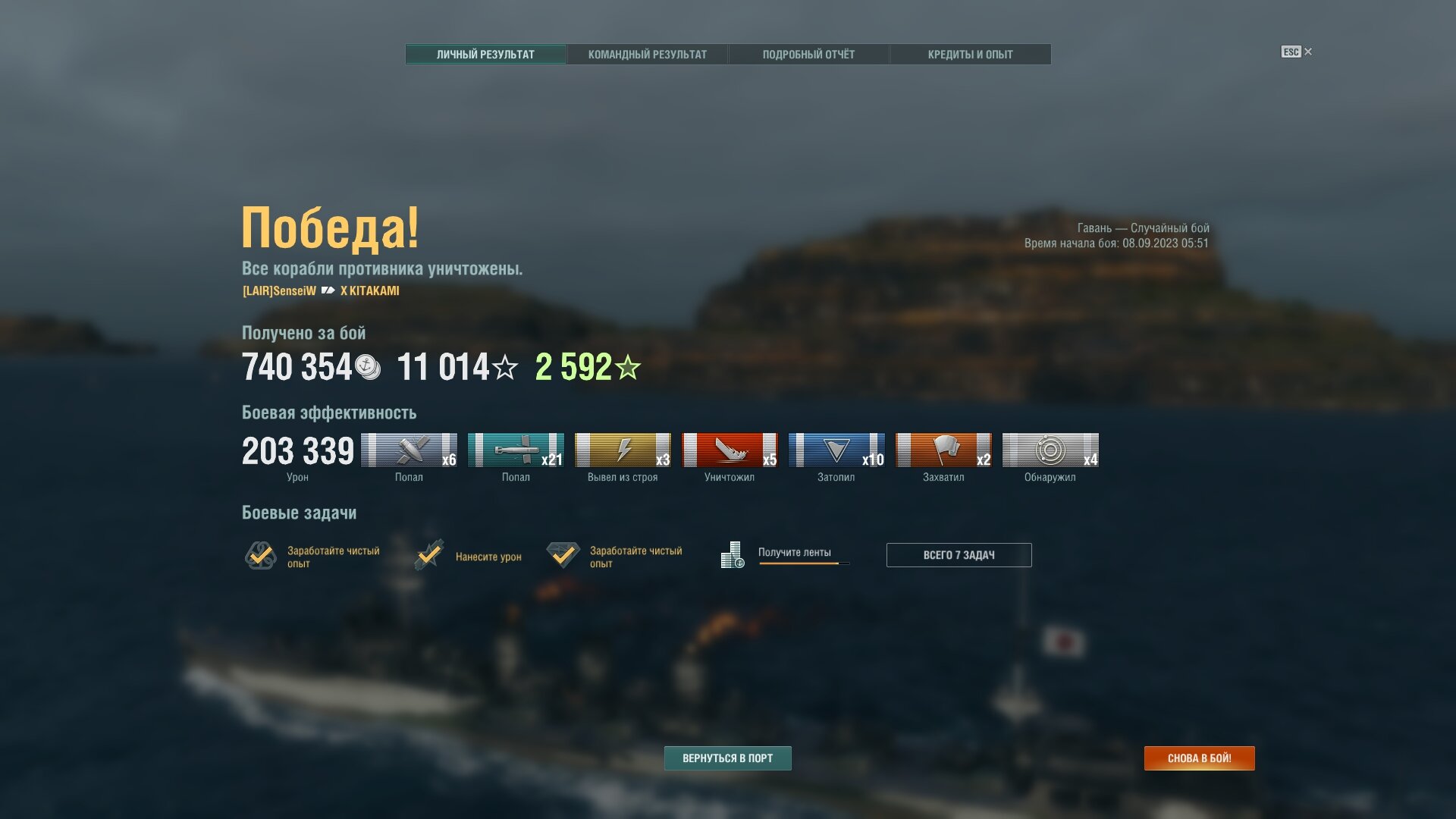Click the credits coin icon next to 740 354
Viewport: 1456px width, 819px height.
pos(368,368)
